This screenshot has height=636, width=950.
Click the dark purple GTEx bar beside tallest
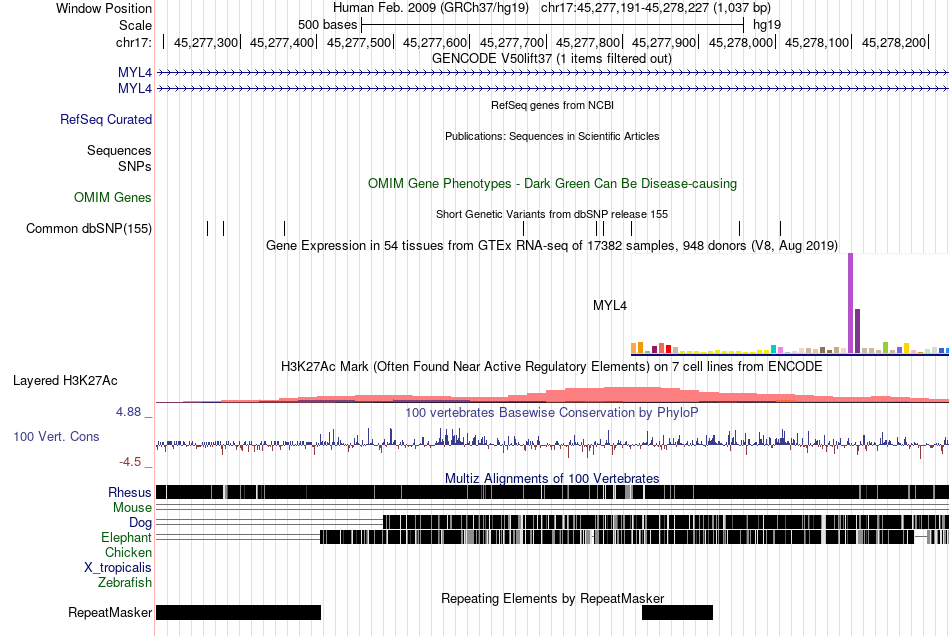tap(857, 331)
